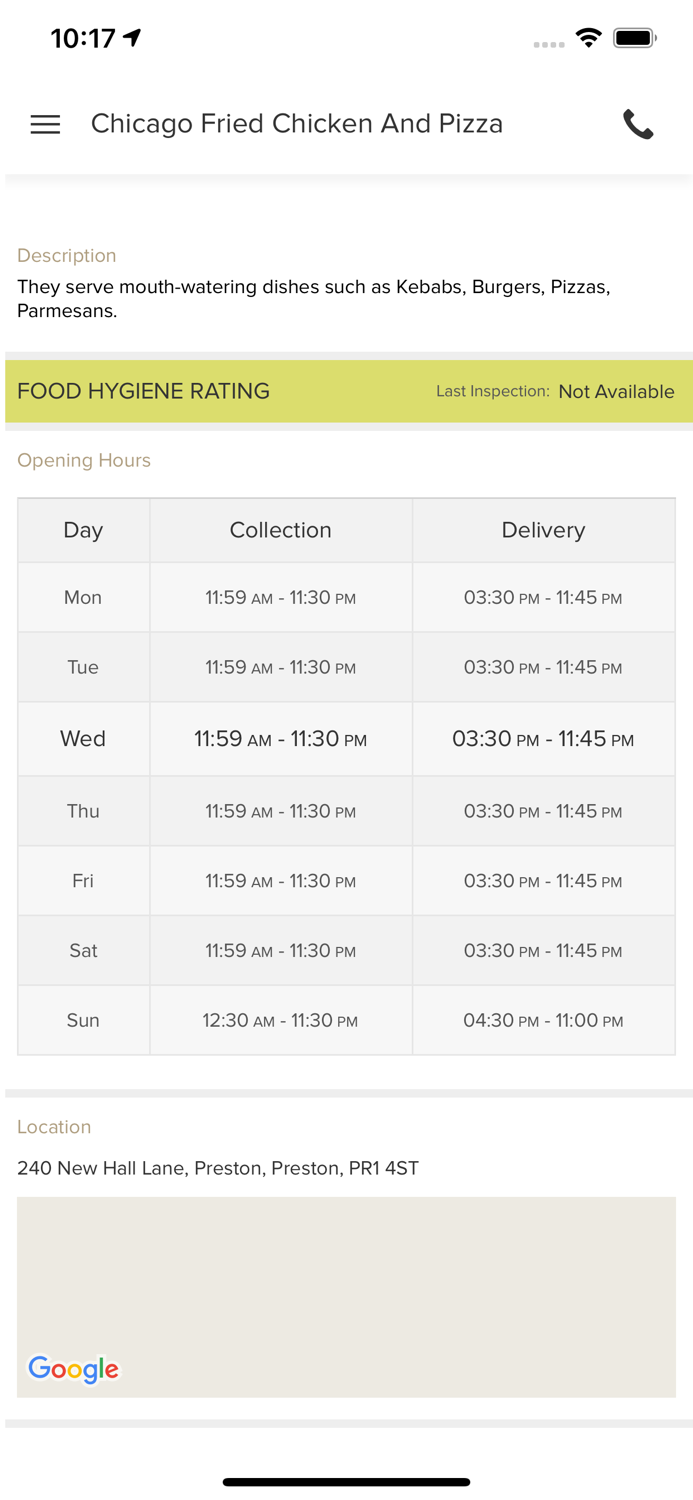This screenshot has width=693, height=1500.
Task: Tap the 10:17 status bar clock
Action: point(83,38)
